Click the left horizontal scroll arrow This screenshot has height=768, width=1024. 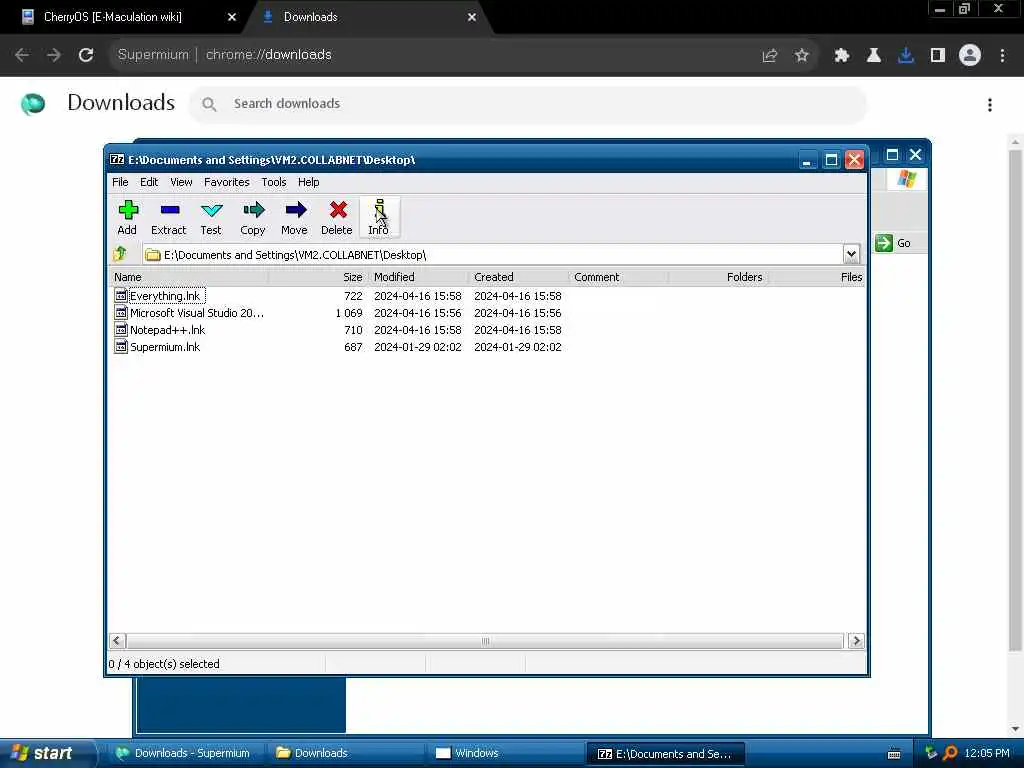117,641
